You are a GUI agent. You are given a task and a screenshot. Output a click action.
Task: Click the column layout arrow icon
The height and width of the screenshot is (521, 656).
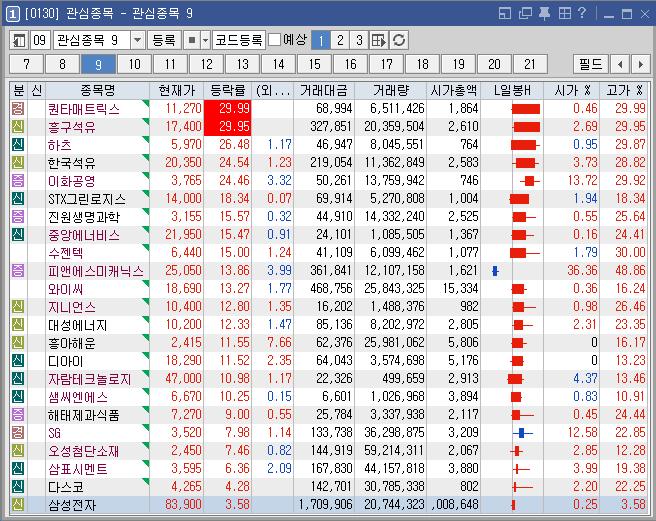point(379,40)
